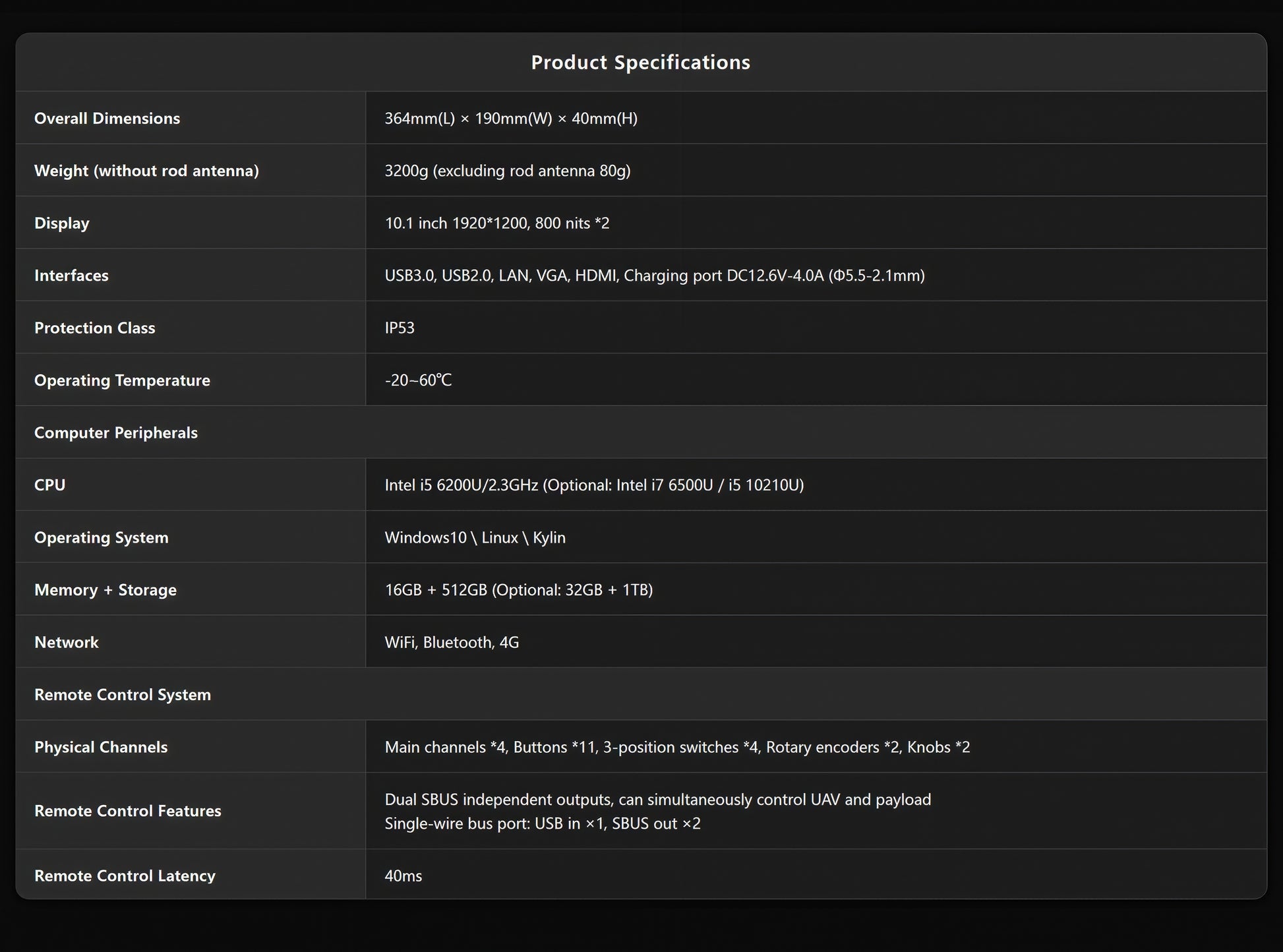Image resolution: width=1283 pixels, height=952 pixels.
Task: Click the 3200g weight value text
Action: (x=508, y=171)
